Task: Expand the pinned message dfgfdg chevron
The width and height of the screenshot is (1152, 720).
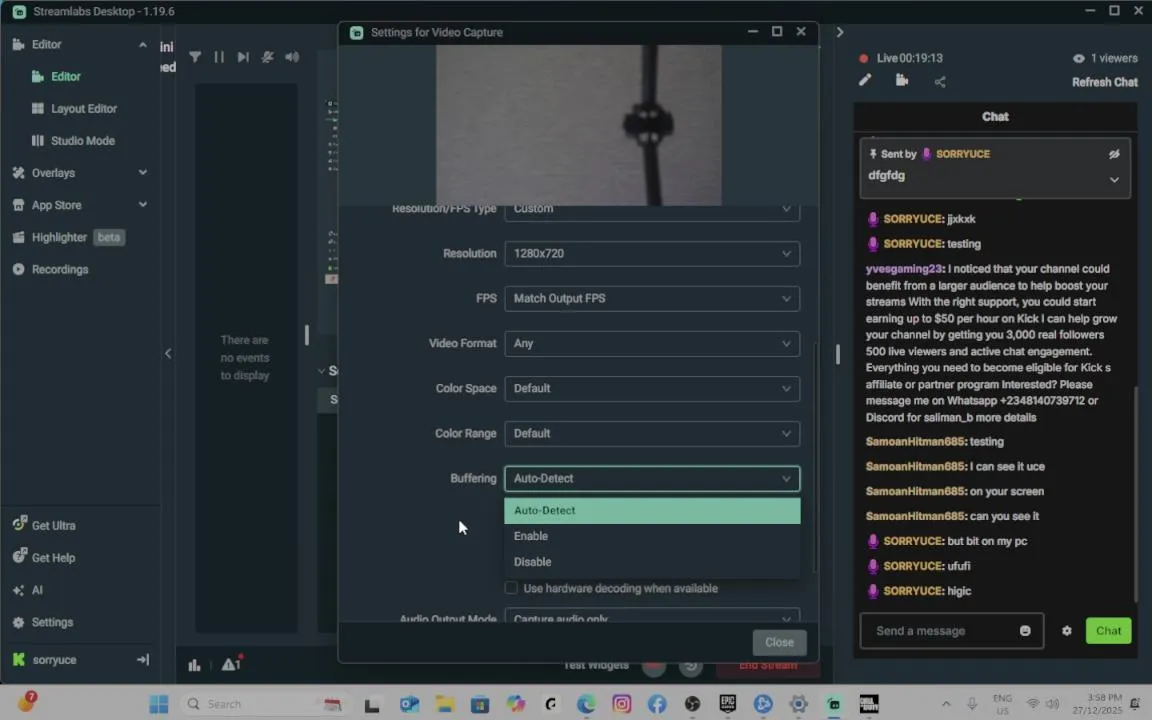Action: click(1114, 179)
